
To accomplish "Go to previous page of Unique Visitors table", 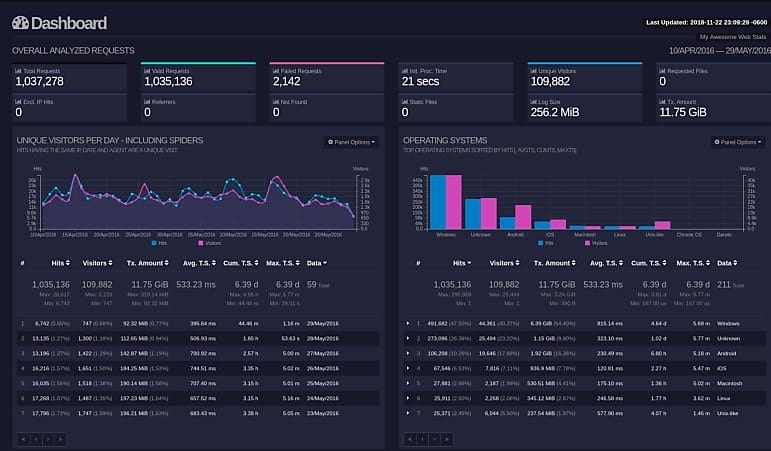I will (35, 439).
